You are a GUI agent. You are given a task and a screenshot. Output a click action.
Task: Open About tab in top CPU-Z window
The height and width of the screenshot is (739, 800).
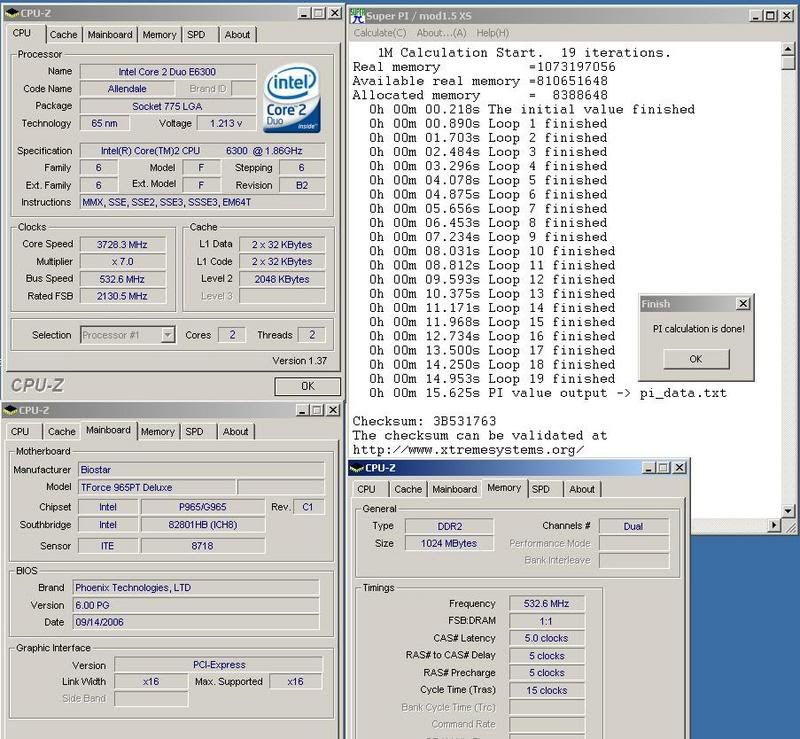click(237, 35)
